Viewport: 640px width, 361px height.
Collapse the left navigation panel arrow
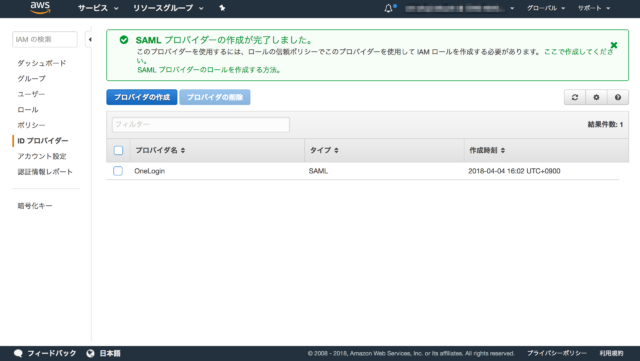point(89,40)
